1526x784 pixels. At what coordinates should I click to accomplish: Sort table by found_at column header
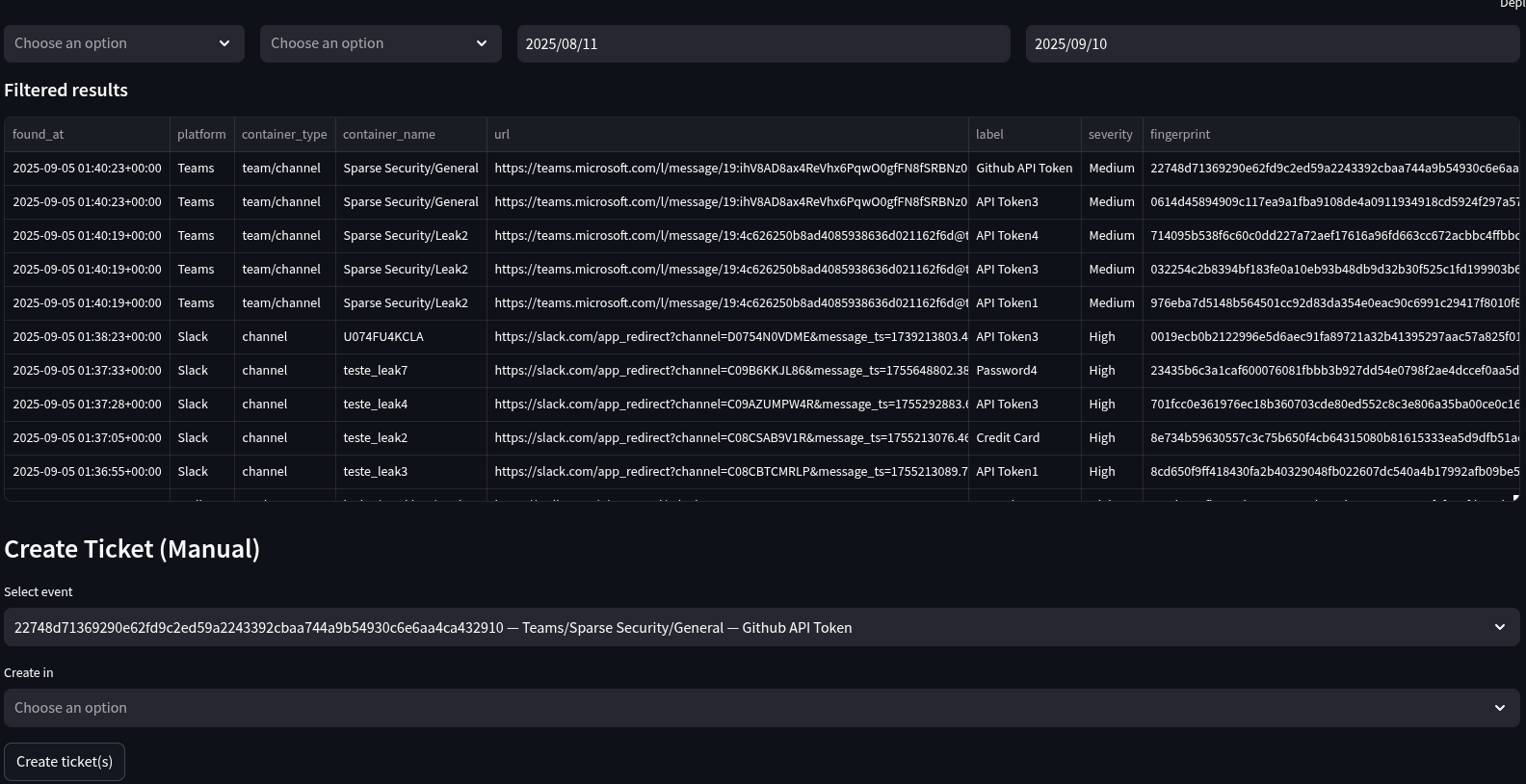click(x=39, y=135)
